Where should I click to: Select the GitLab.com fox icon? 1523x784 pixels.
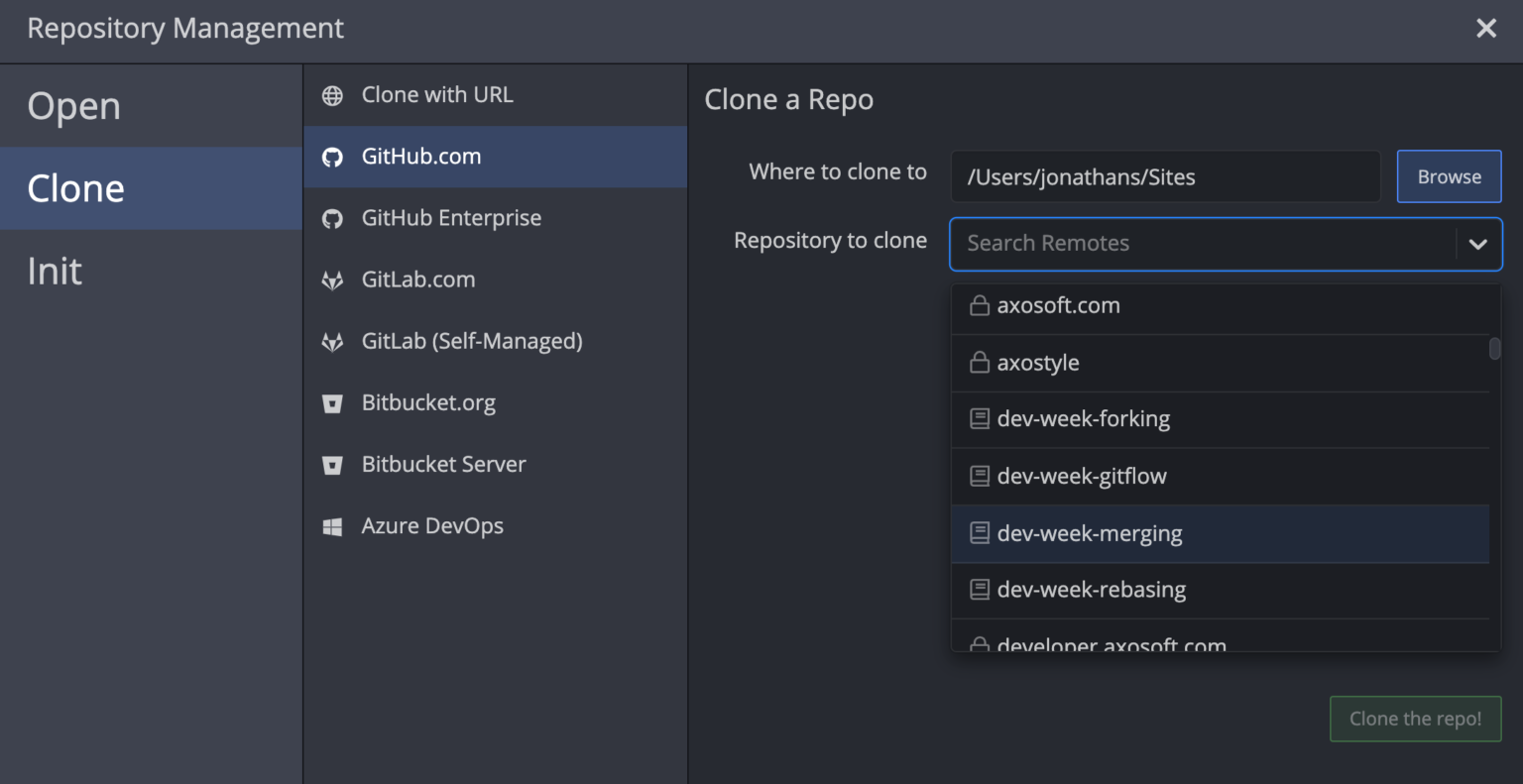pyautogui.click(x=331, y=279)
